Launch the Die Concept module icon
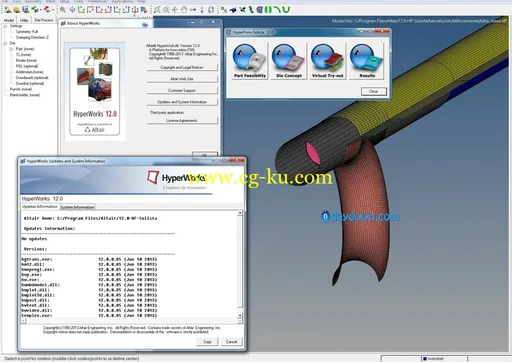This screenshot has height=362, width=512. pyautogui.click(x=289, y=61)
